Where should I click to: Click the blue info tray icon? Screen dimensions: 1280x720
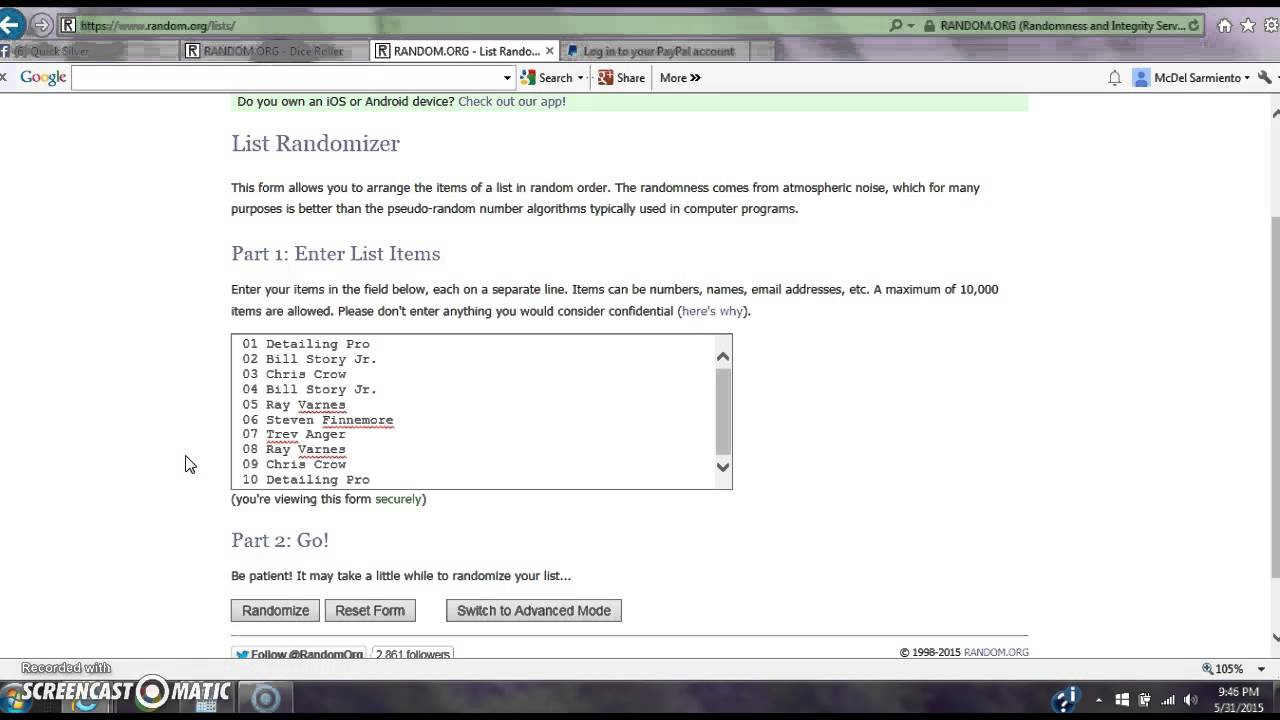(x=1067, y=699)
